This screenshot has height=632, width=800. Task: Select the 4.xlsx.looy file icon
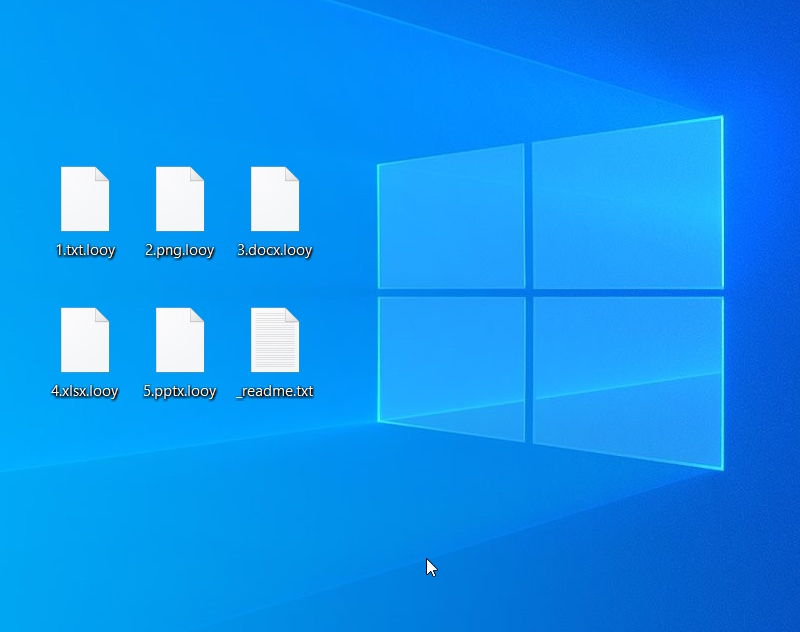coord(85,340)
